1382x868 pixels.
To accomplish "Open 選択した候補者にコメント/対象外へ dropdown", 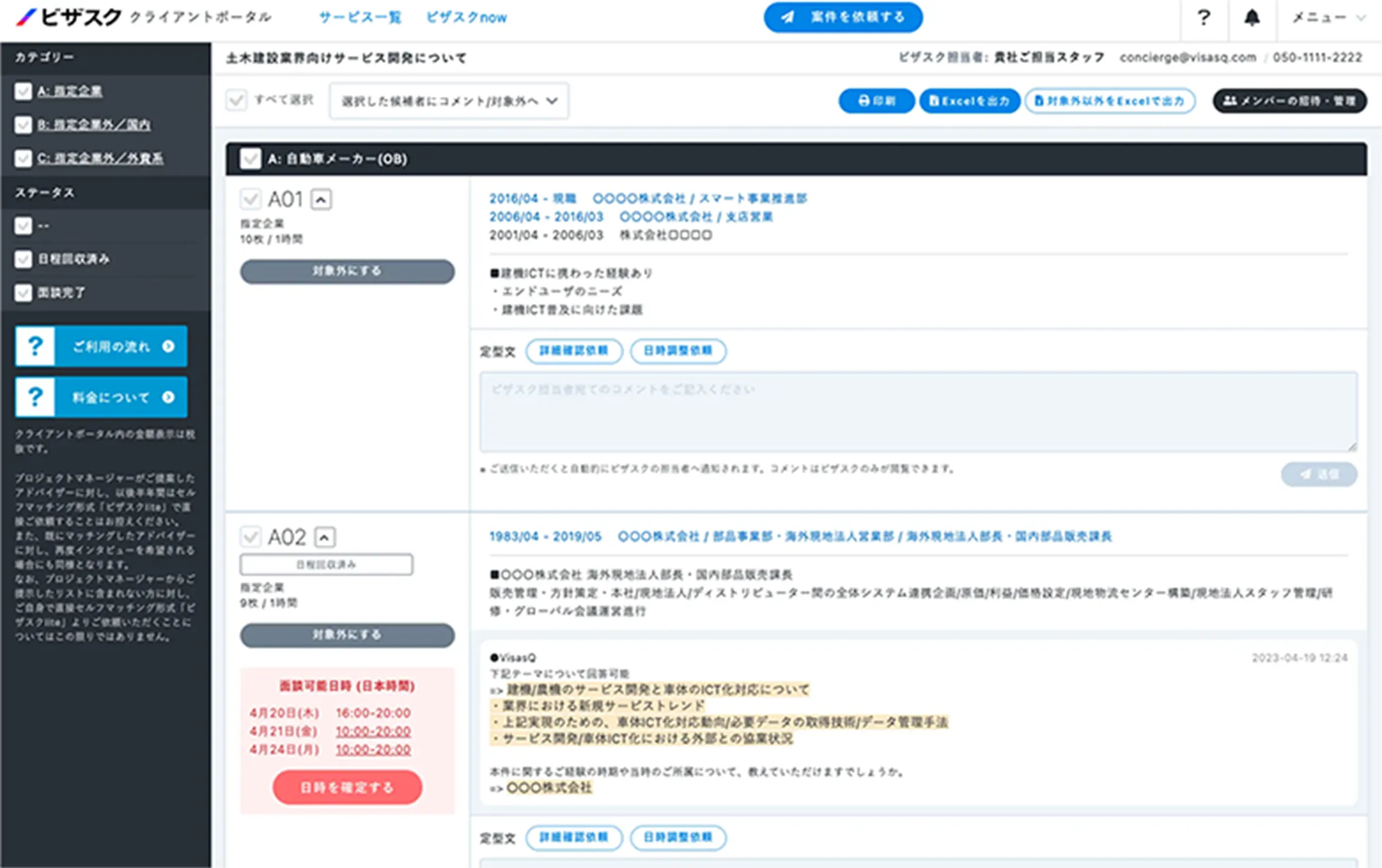I will pyautogui.click(x=449, y=101).
